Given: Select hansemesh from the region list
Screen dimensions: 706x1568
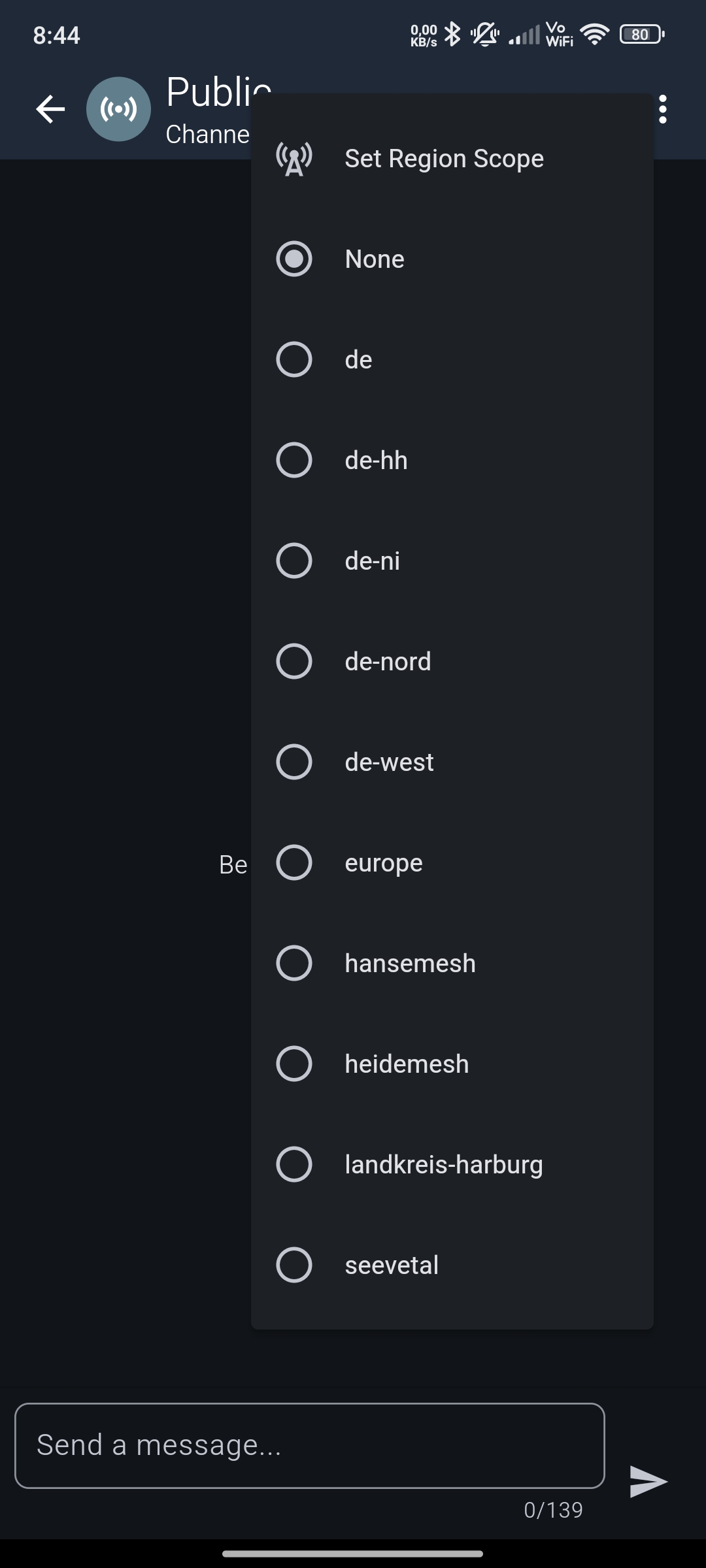Looking at the screenshot, I should (x=294, y=963).
